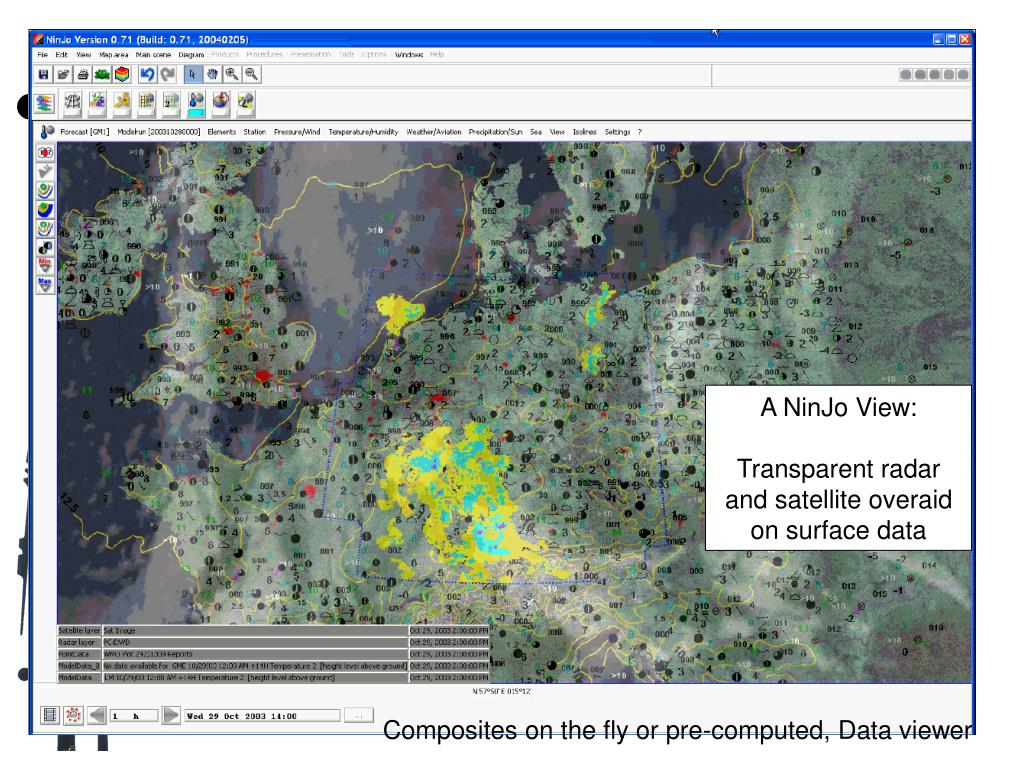Select the PointData legend row
Viewport: 1024px width, 768px height.
click(273, 654)
